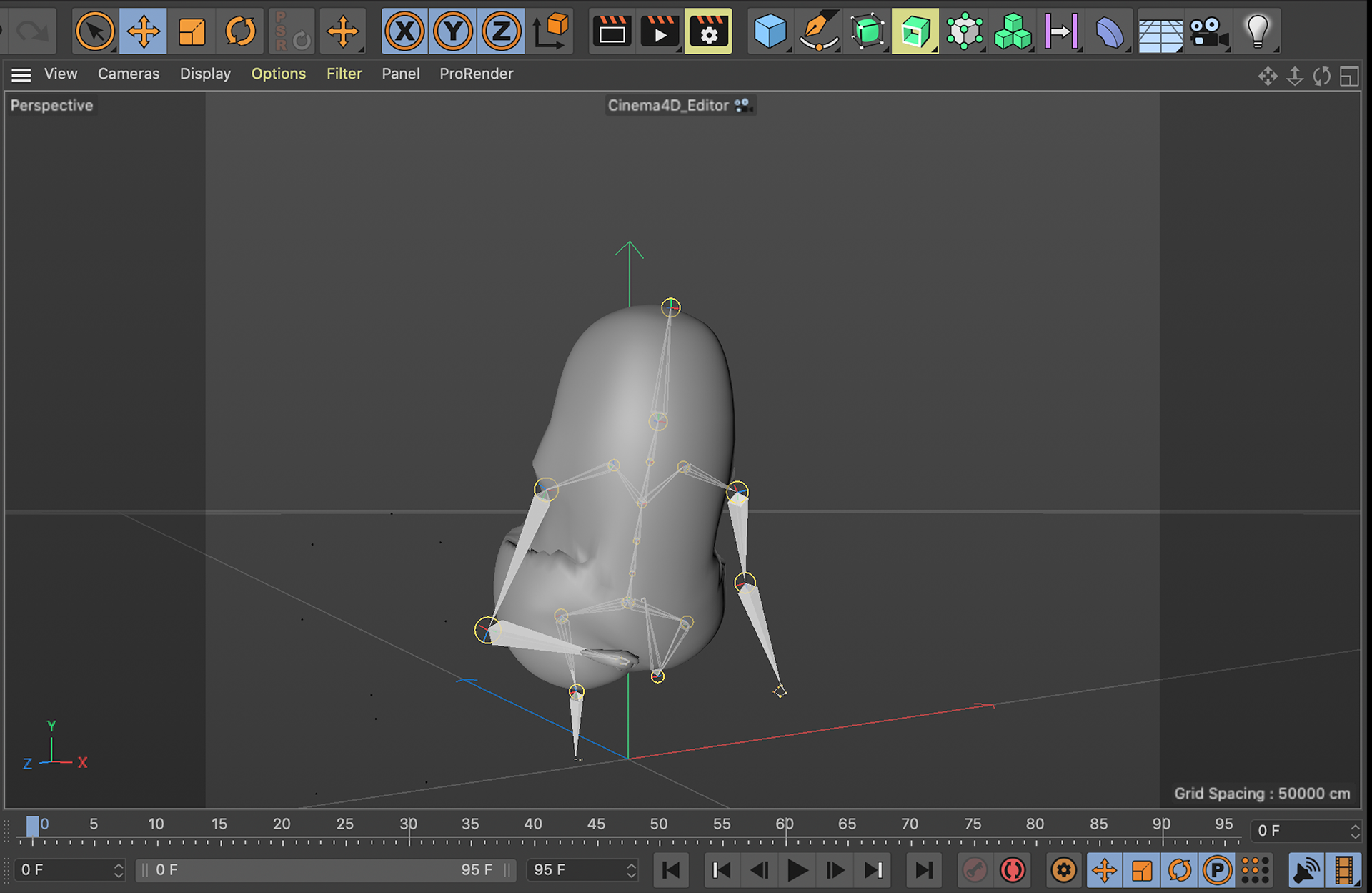Click the Floor grid object icon

click(1160, 33)
